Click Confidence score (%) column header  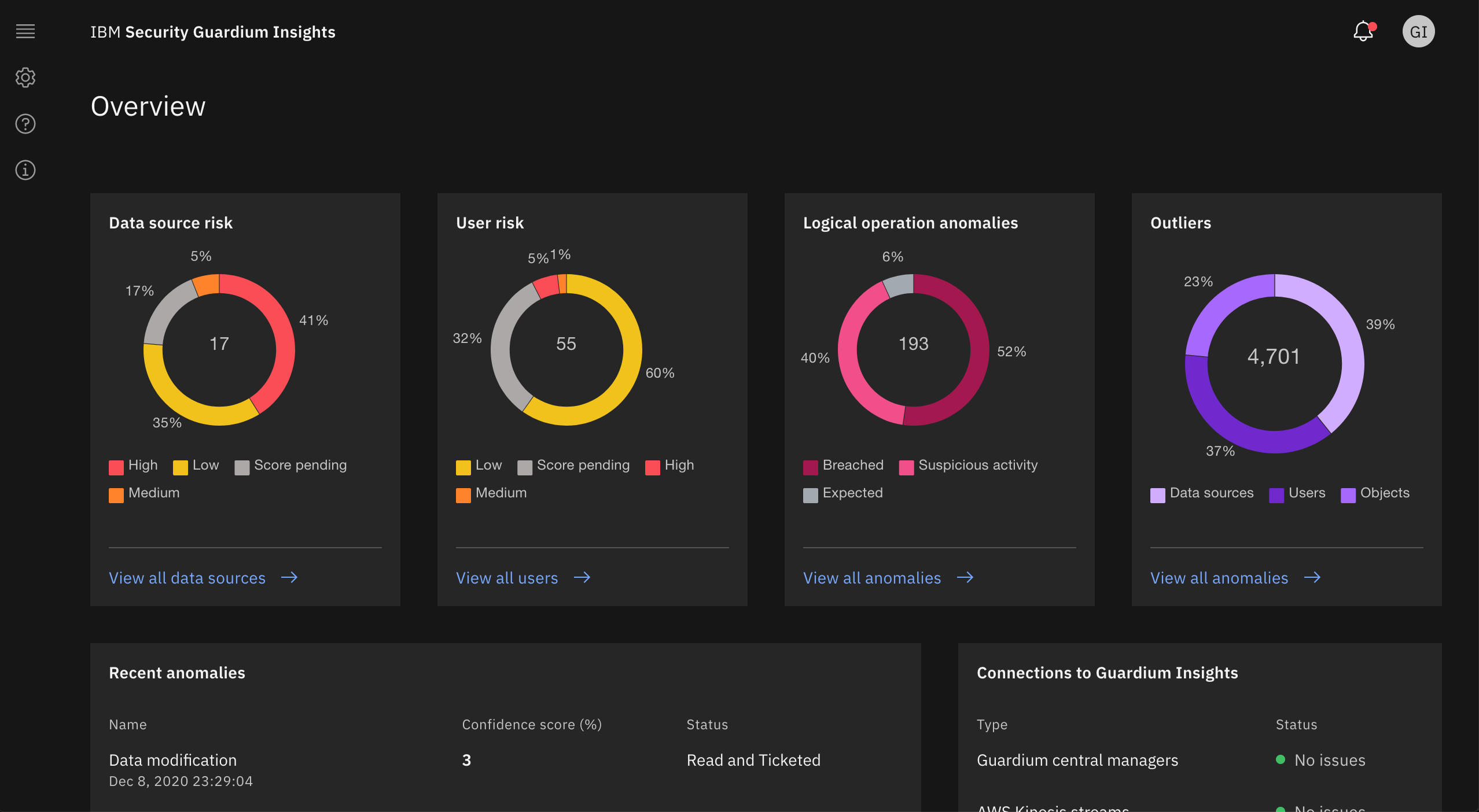(x=532, y=725)
